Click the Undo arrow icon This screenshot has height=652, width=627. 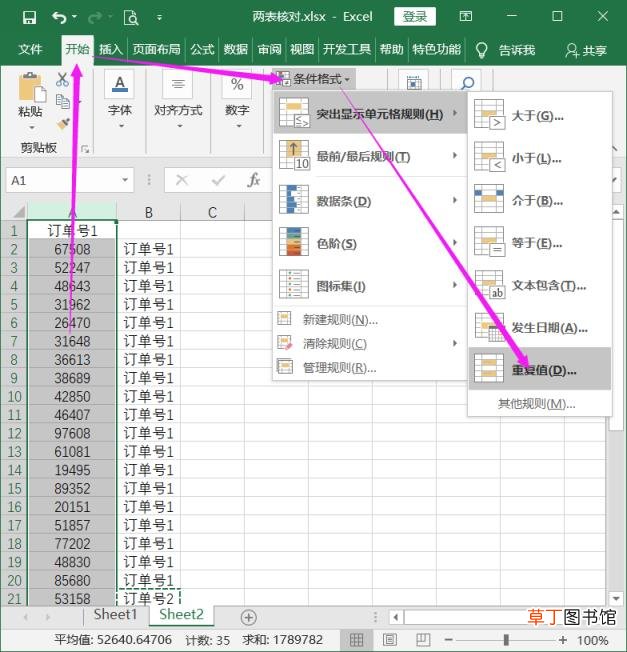[x=59, y=17]
